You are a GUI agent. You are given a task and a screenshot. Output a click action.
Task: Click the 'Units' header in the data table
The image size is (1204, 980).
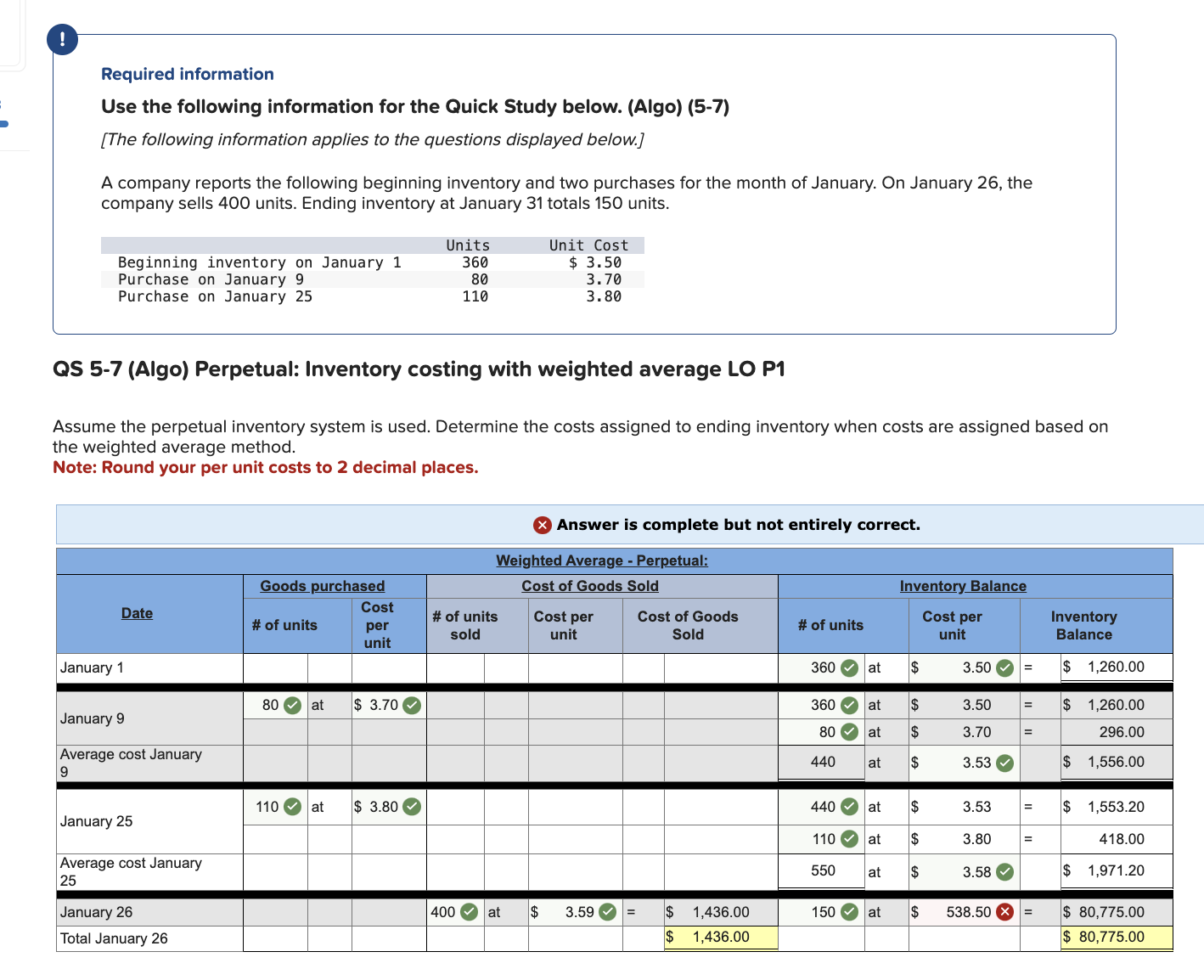click(468, 245)
